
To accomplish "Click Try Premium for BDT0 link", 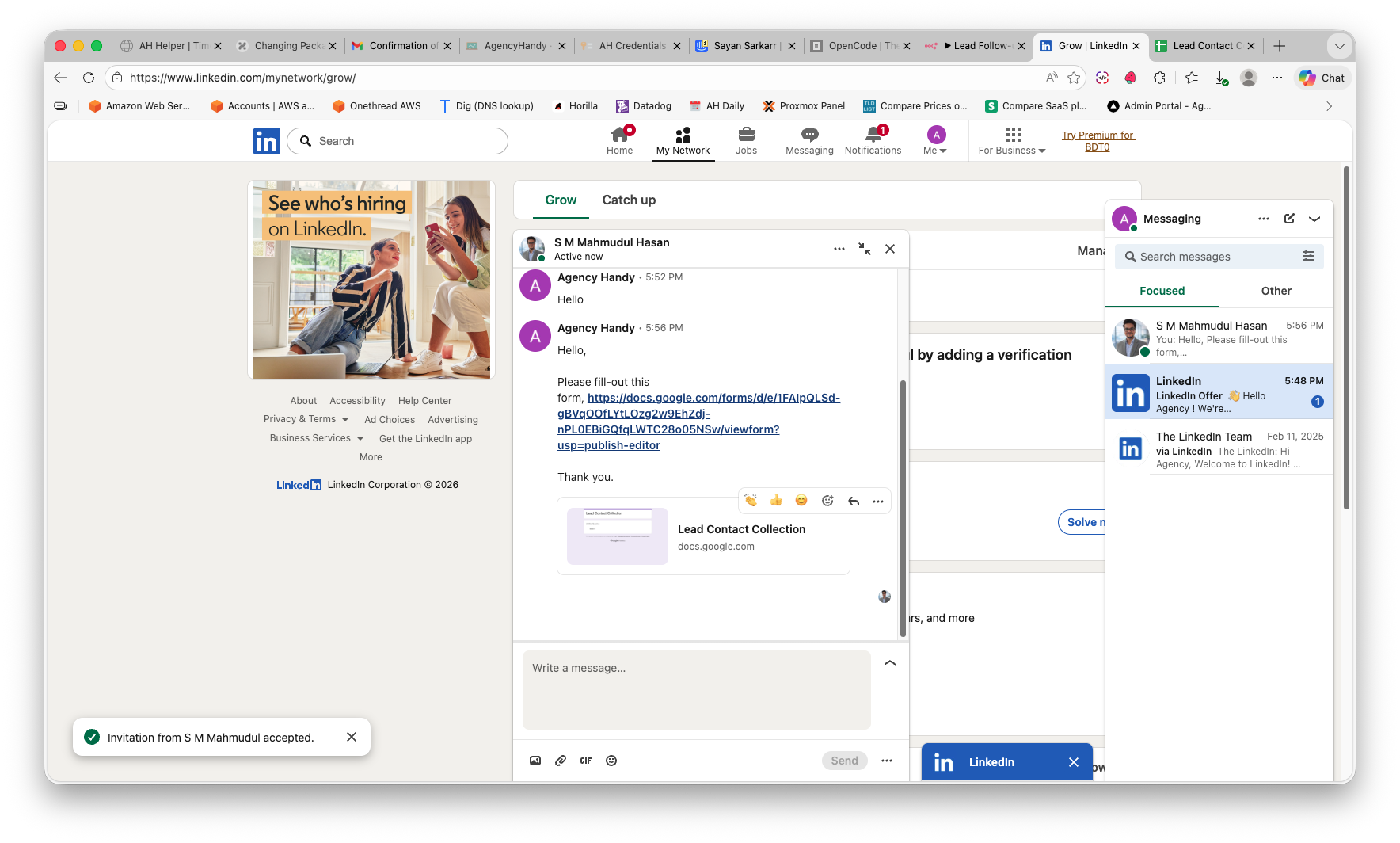I will tap(1098, 141).
